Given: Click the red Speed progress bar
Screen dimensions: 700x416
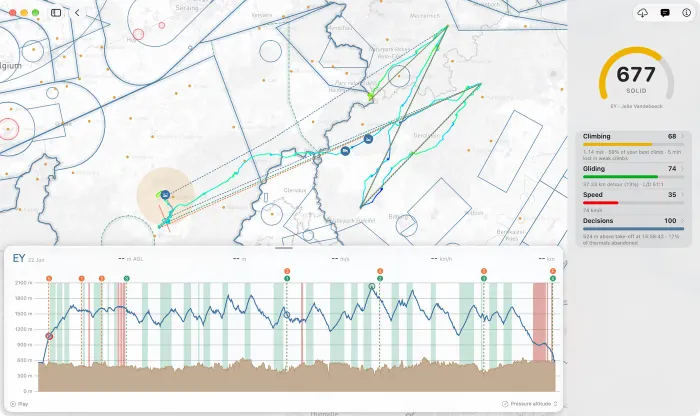Looking at the screenshot, I should click(600, 203).
